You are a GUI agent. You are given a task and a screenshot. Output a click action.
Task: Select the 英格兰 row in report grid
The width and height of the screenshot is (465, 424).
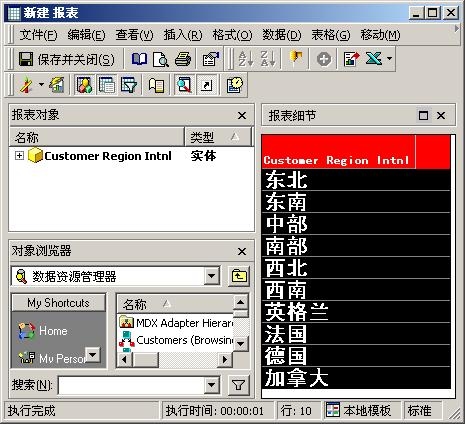click(x=356, y=312)
